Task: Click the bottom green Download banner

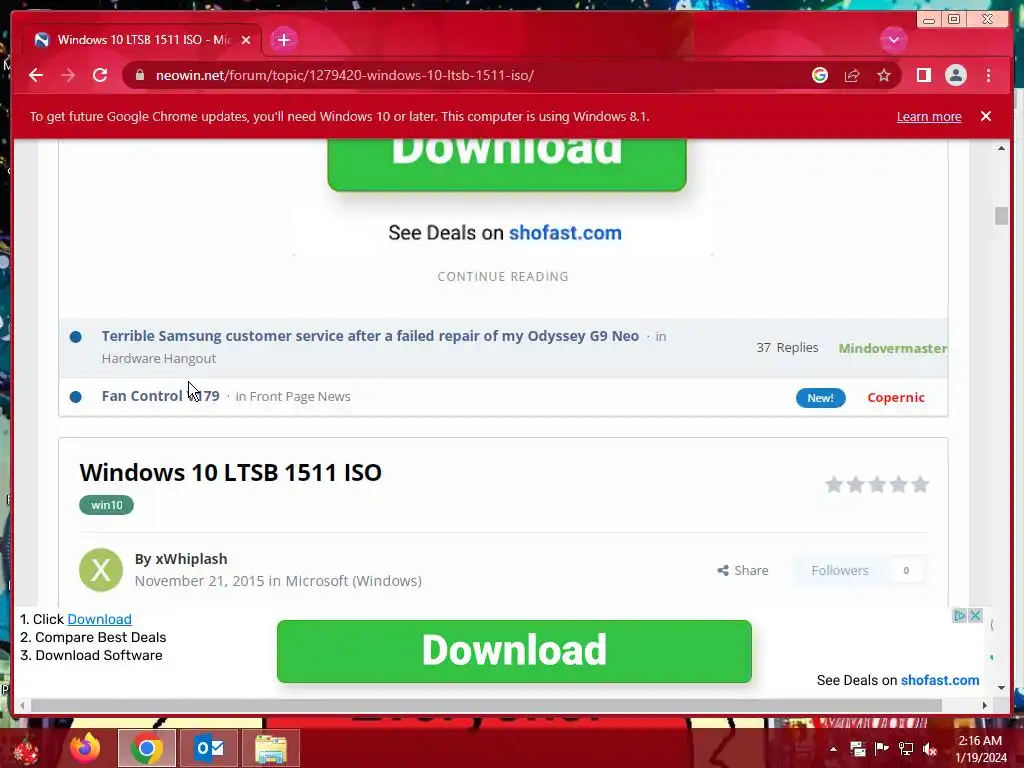Action: coord(514,651)
